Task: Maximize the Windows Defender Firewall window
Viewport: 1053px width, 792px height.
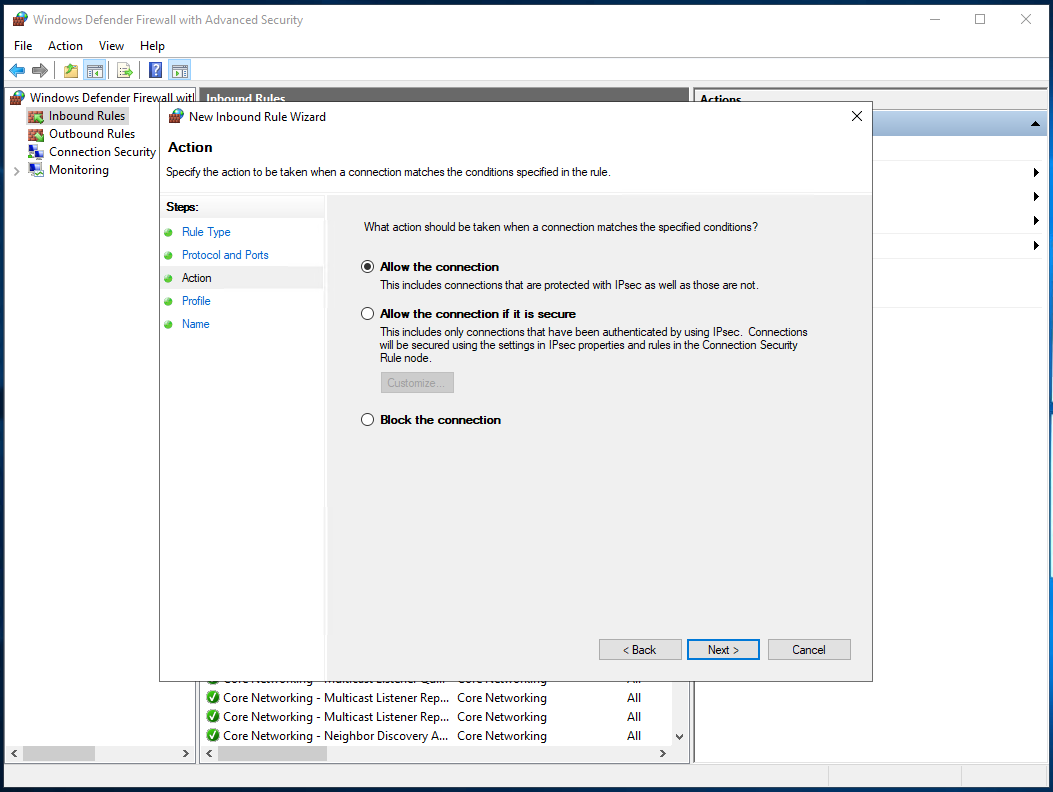Action: point(980,19)
